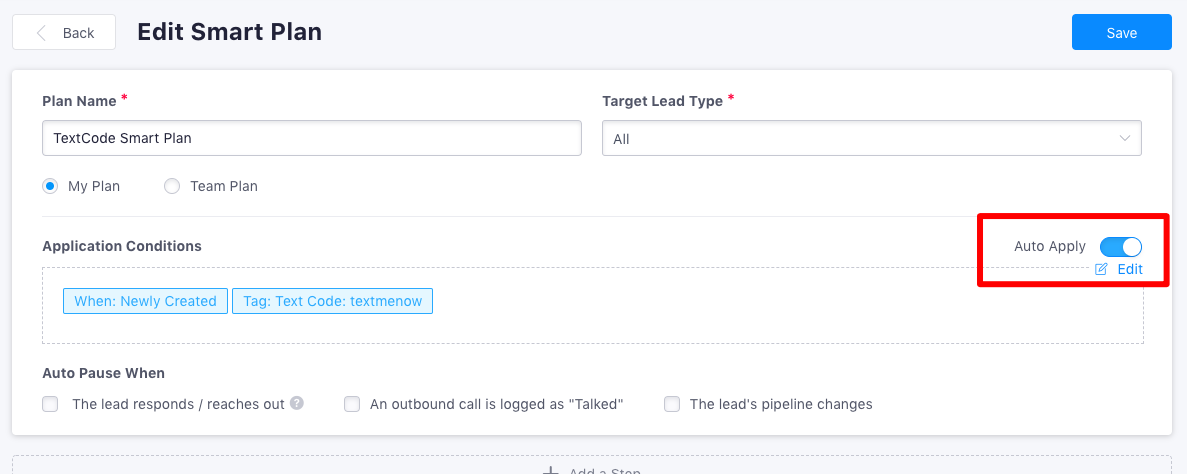Click the Application Conditions dashed box

pos(593,305)
